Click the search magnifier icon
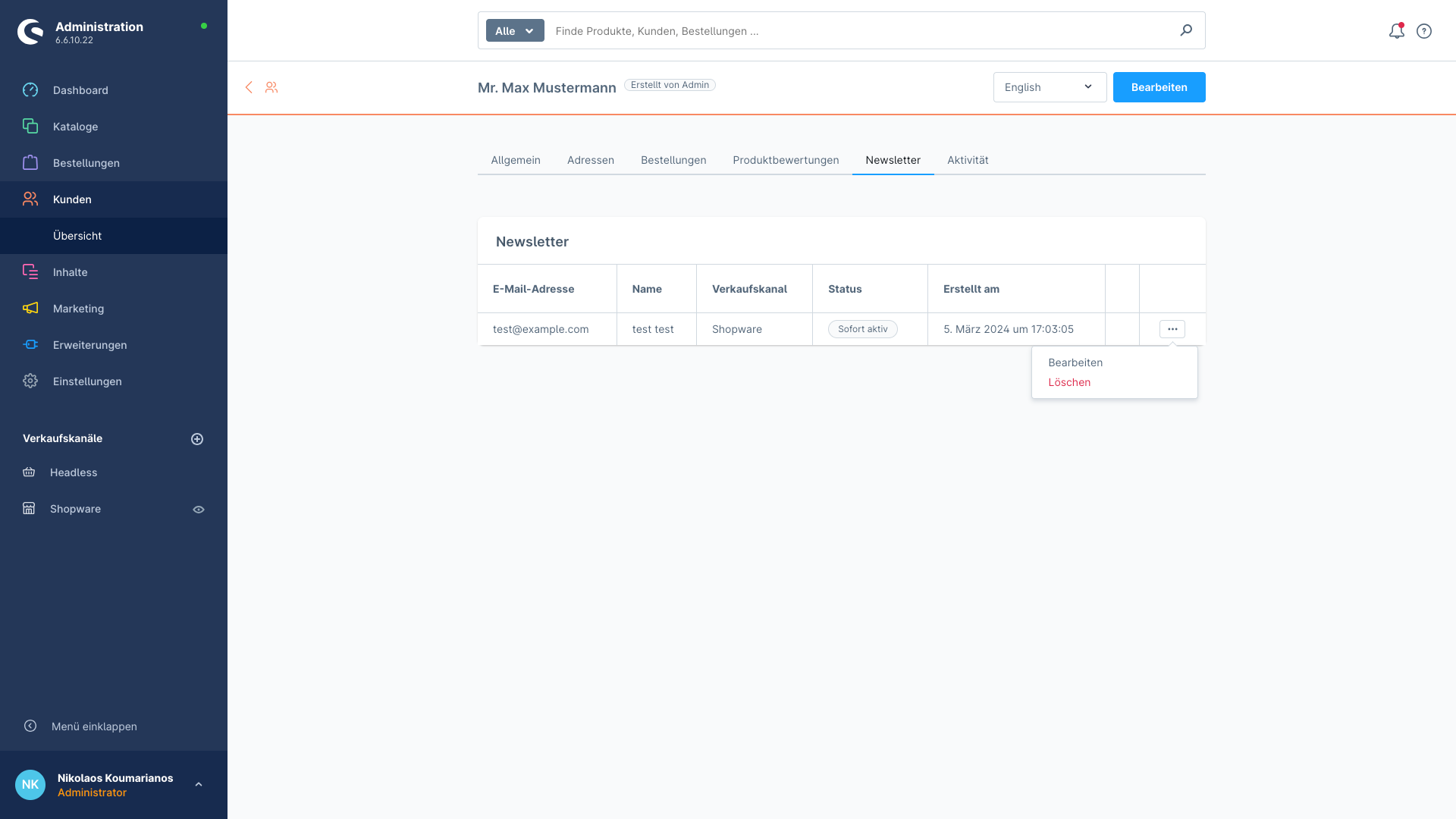 pyautogui.click(x=1186, y=30)
